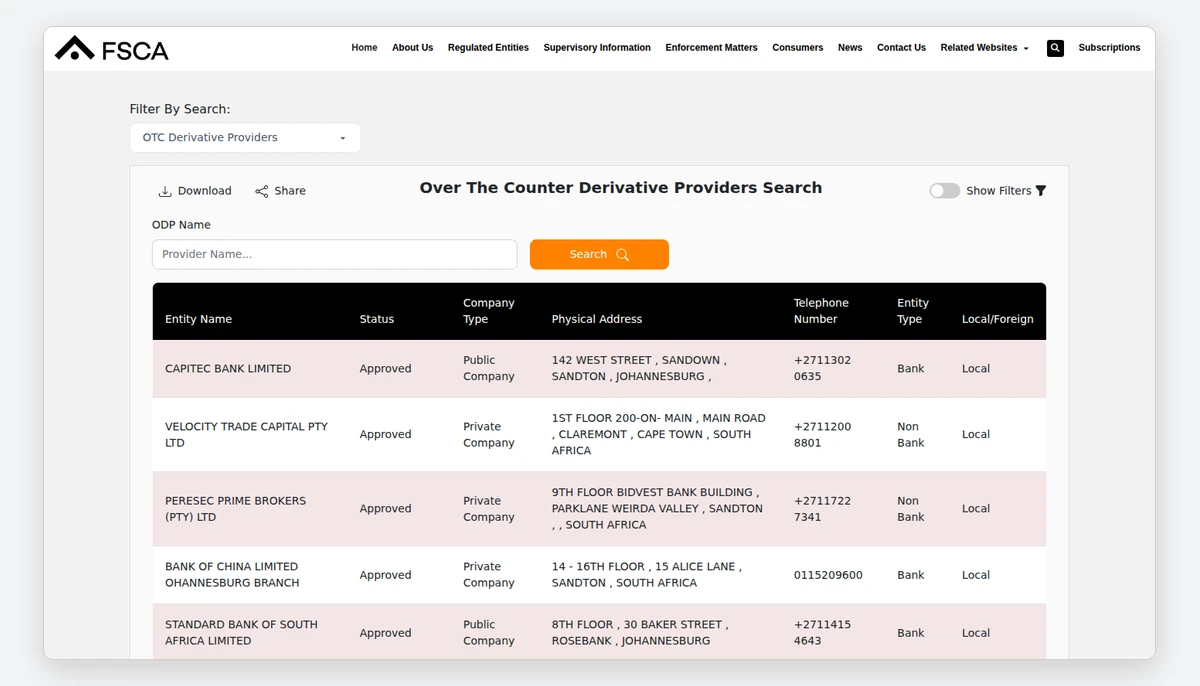
Task: Click telephone number +2711415 4643
Action: (822, 633)
